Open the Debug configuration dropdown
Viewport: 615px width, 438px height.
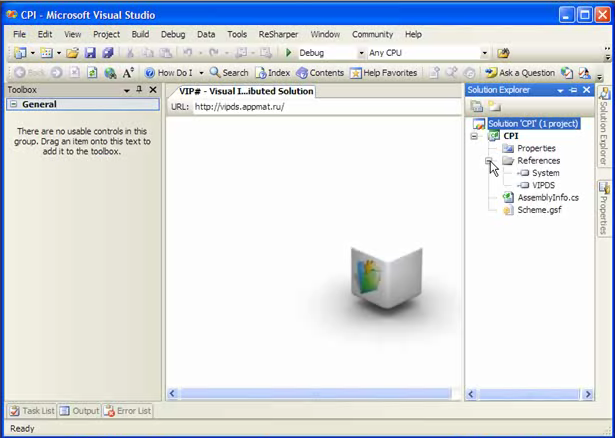[x=361, y=53]
